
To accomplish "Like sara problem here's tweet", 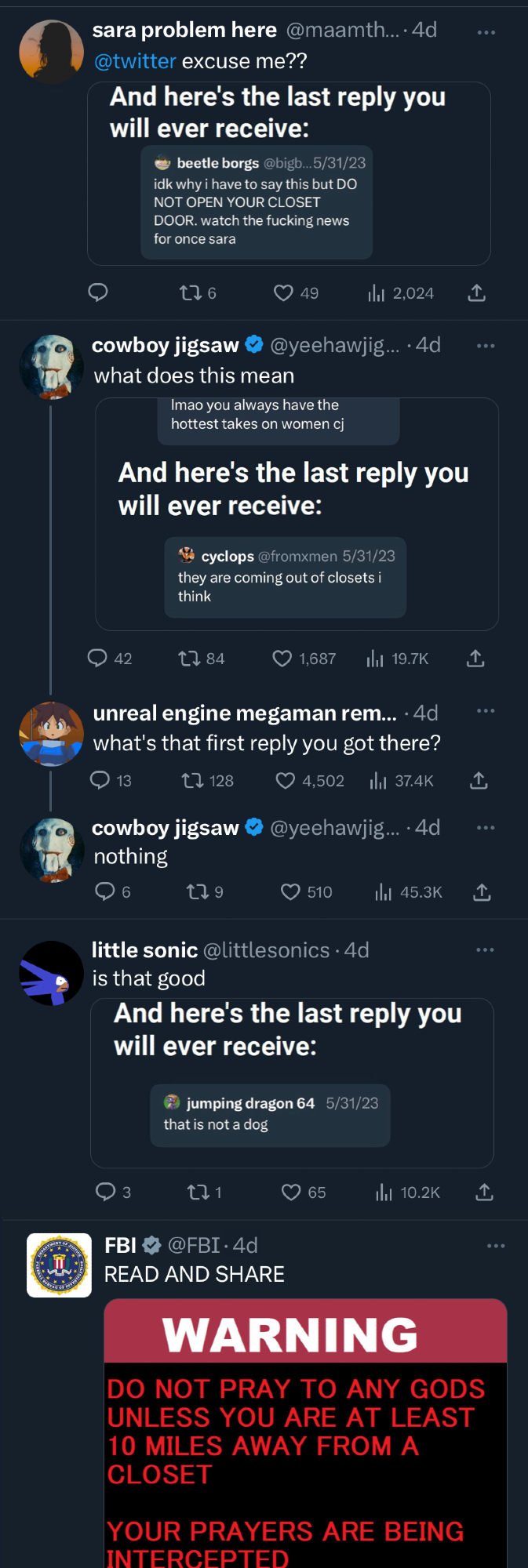I will [x=283, y=293].
